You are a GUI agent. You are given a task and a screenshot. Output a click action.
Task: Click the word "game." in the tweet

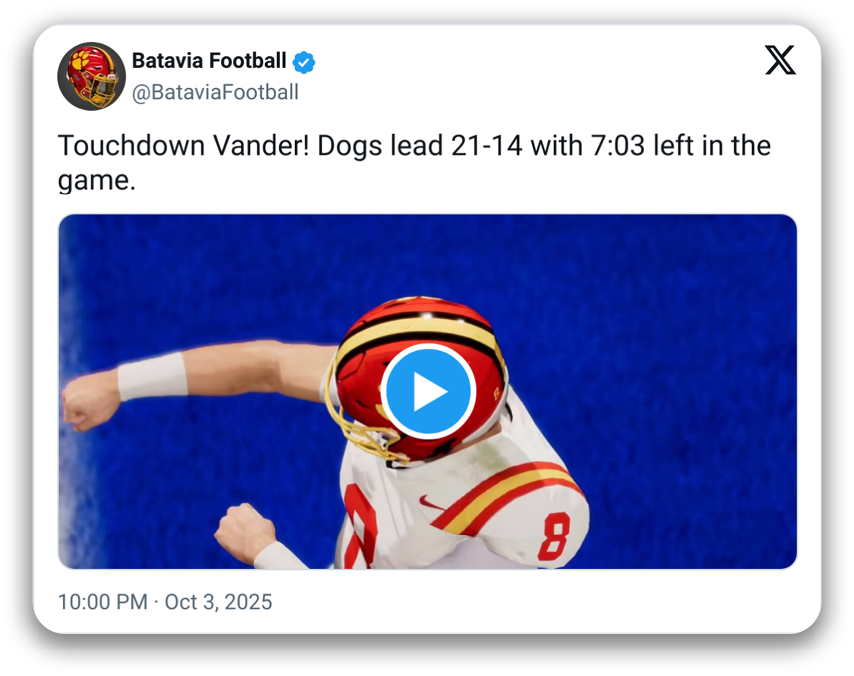tap(96, 181)
